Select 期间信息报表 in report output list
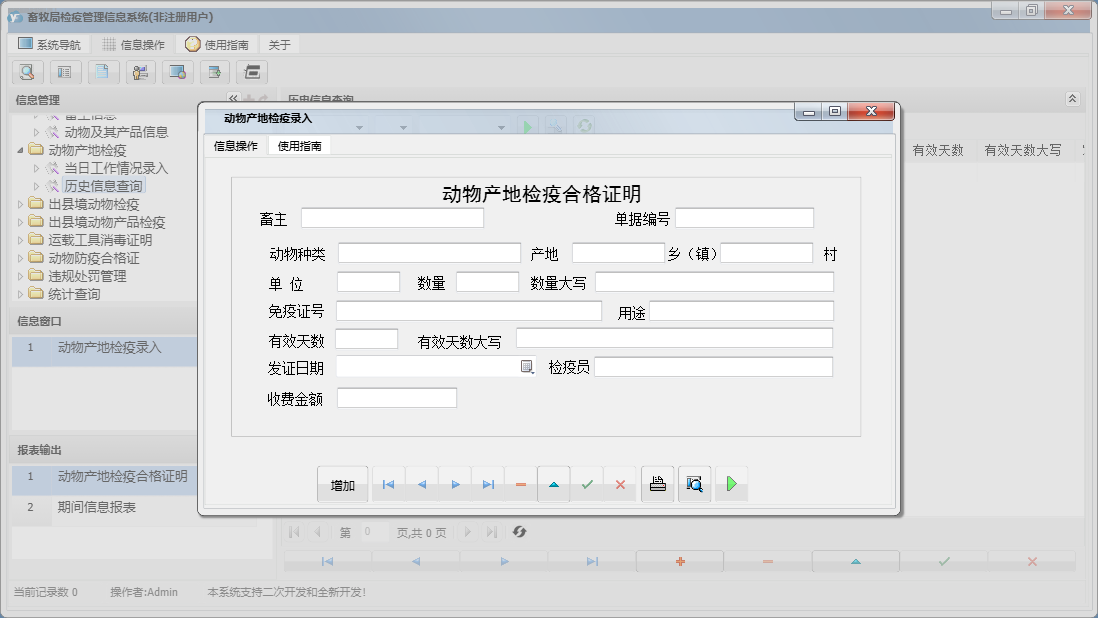The width and height of the screenshot is (1098, 618). (x=97, y=507)
